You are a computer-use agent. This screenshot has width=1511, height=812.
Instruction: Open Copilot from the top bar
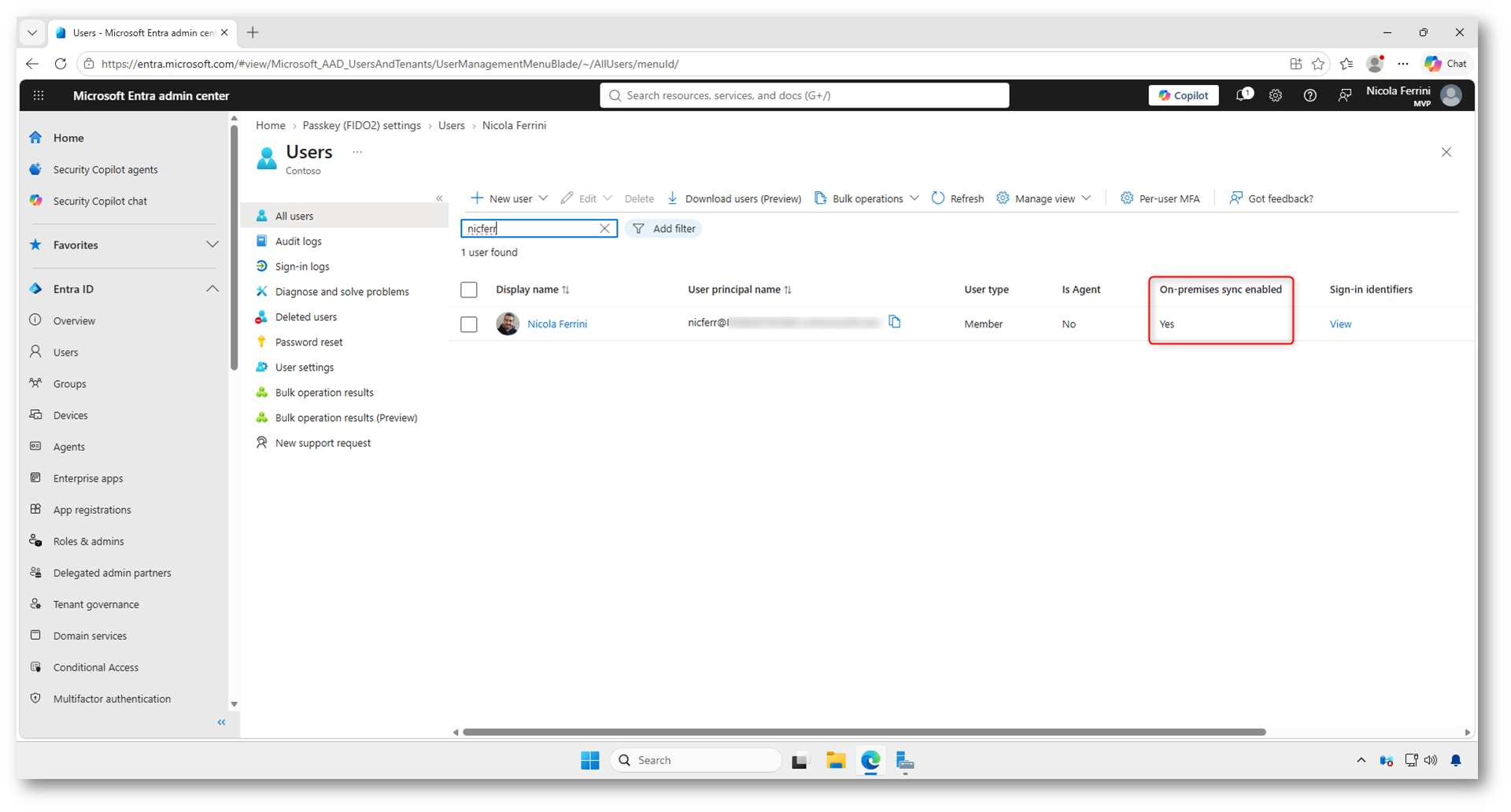tap(1183, 95)
